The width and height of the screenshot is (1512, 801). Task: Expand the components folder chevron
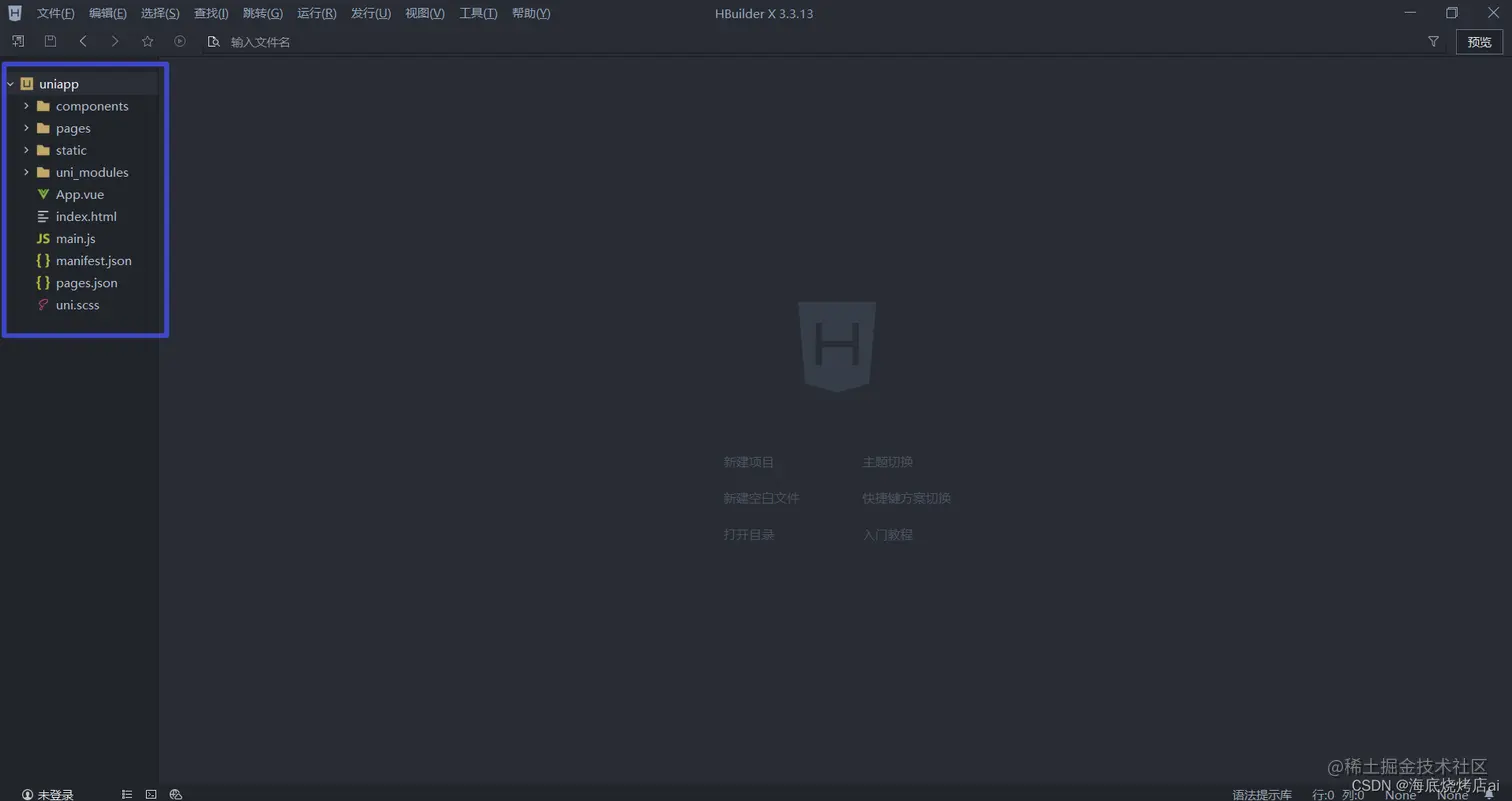click(x=26, y=106)
